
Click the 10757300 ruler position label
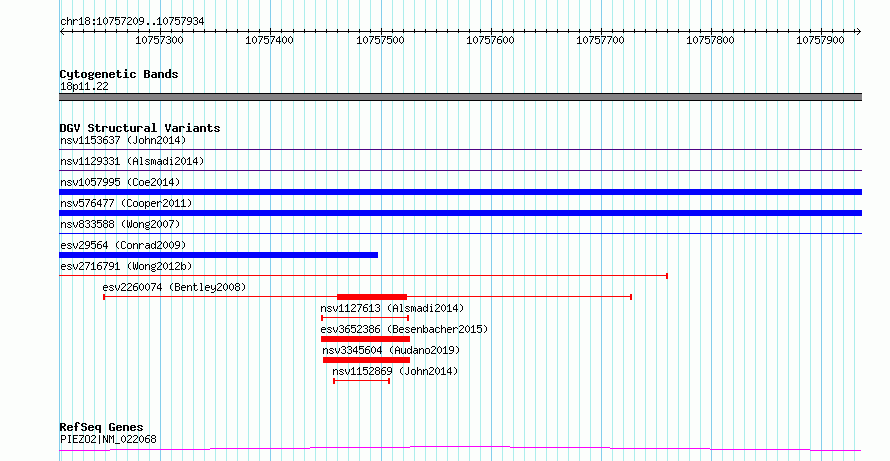pyautogui.click(x=159, y=40)
